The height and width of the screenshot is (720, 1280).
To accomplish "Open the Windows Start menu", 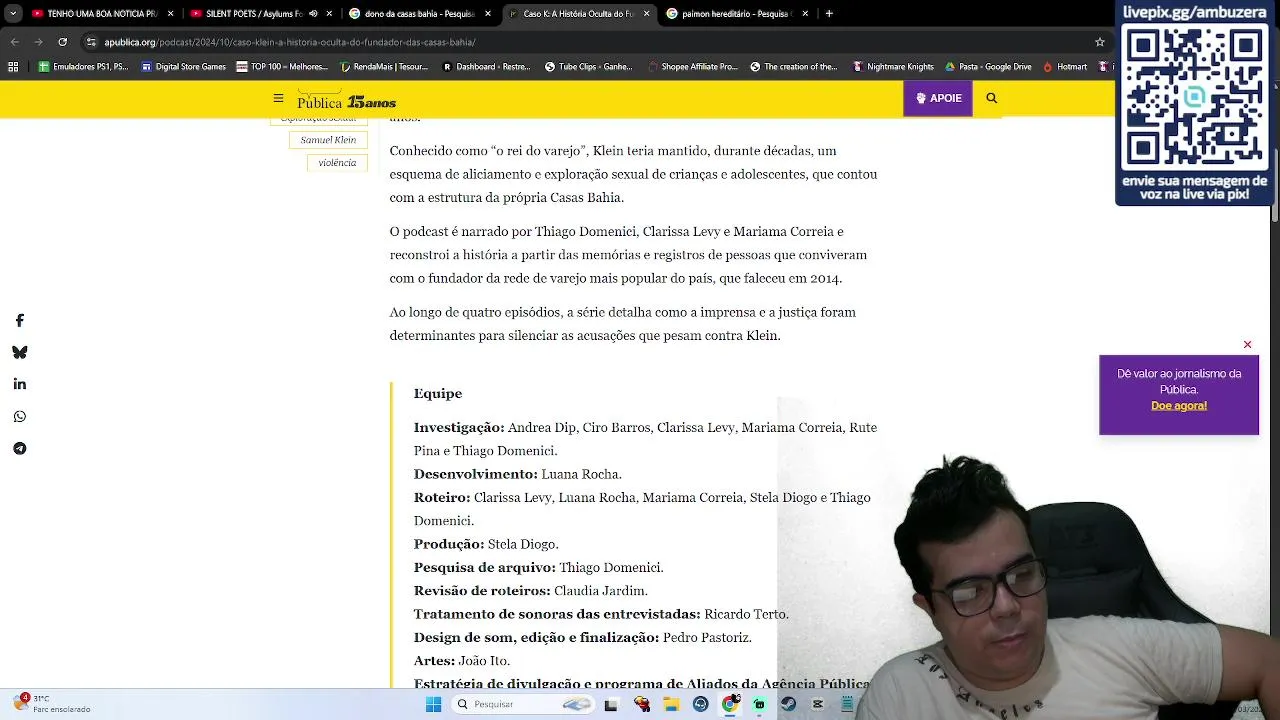I will (433, 704).
